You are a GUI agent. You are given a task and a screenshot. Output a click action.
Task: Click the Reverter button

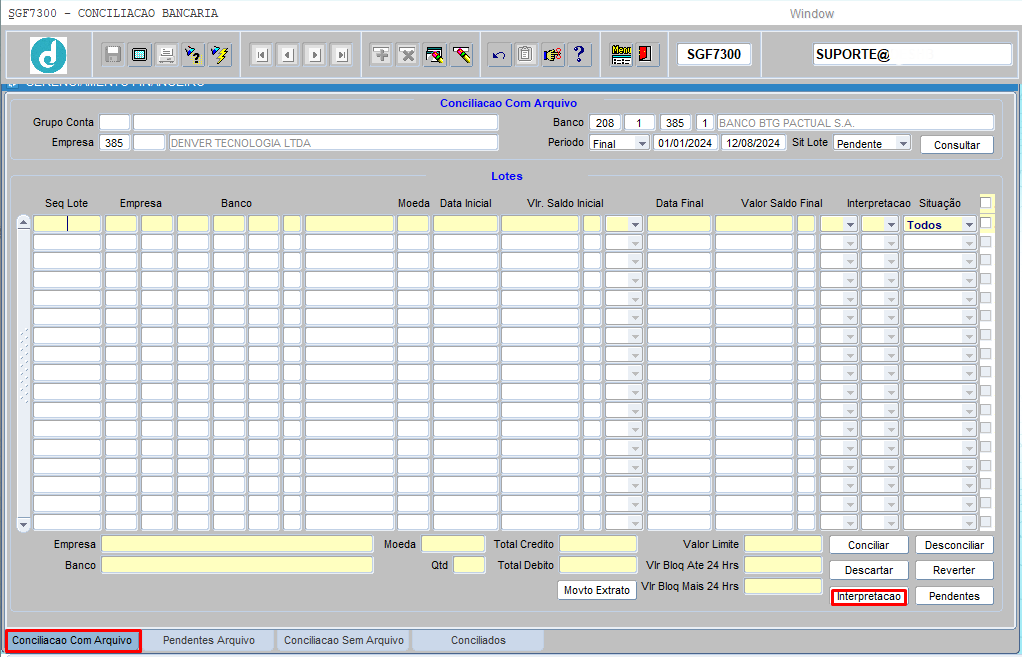click(x=954, y=570)
